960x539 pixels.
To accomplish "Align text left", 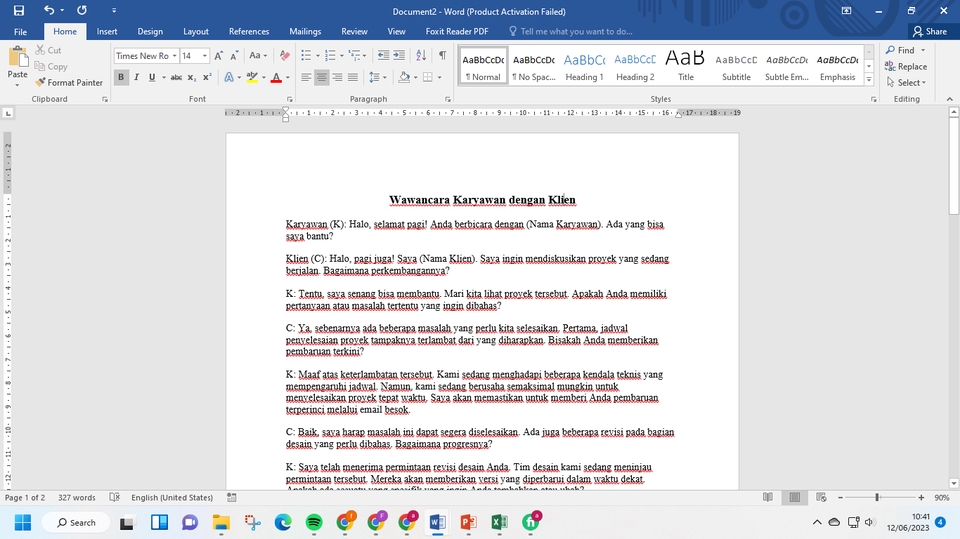I will pyautogui.click(x=306, y=77).
